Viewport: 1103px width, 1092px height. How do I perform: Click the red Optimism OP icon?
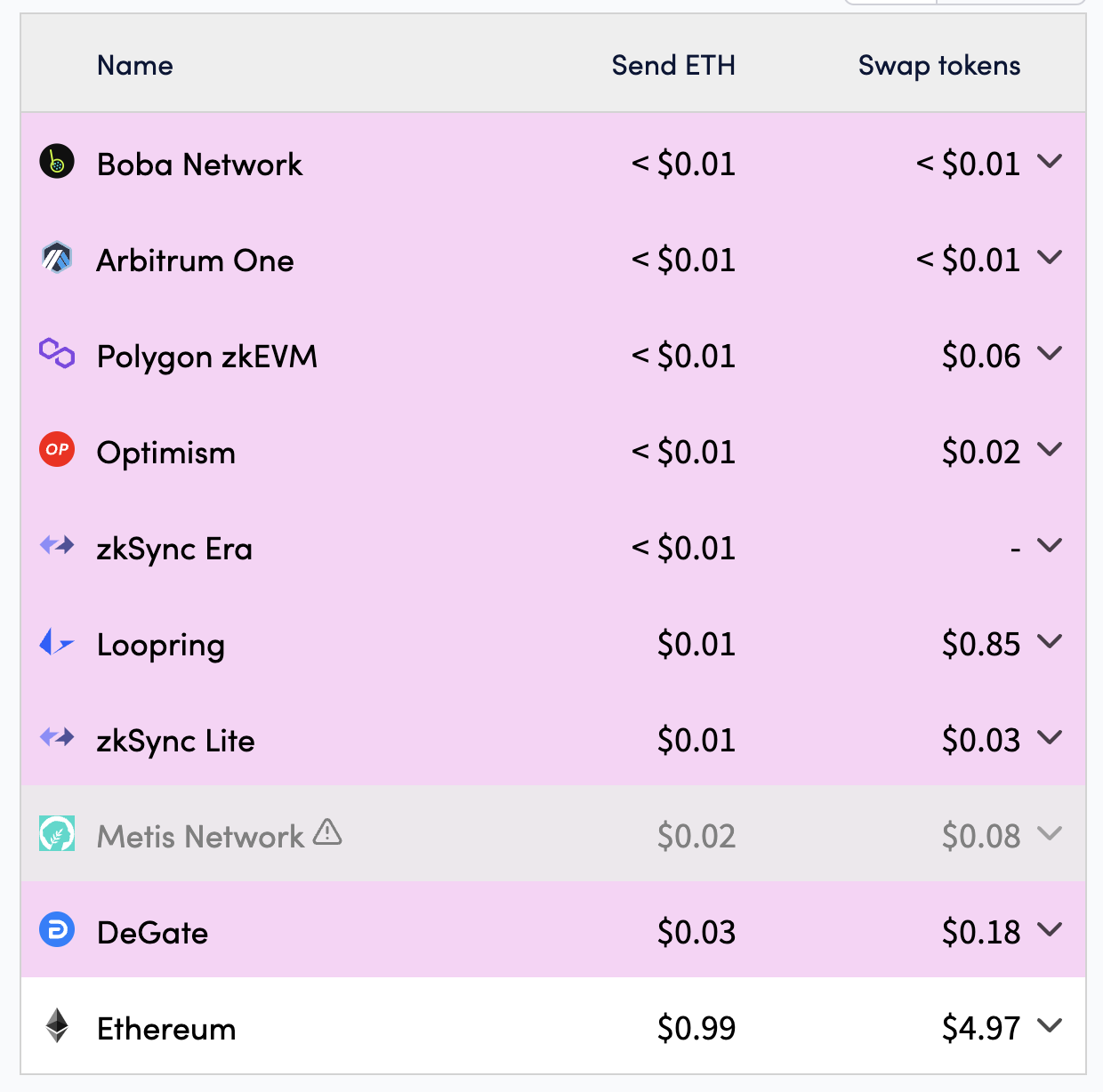[x=57, y=449]
